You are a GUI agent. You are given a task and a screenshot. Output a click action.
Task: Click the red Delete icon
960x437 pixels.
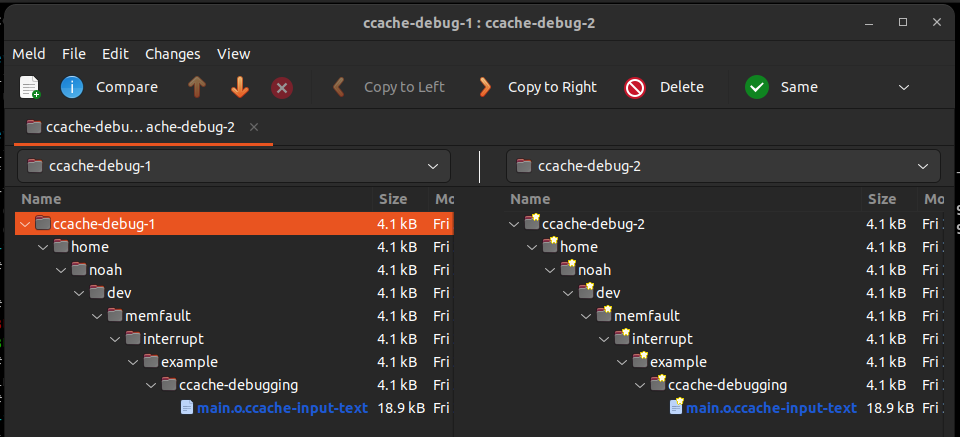pyautogui.click(x=635, y=87)
